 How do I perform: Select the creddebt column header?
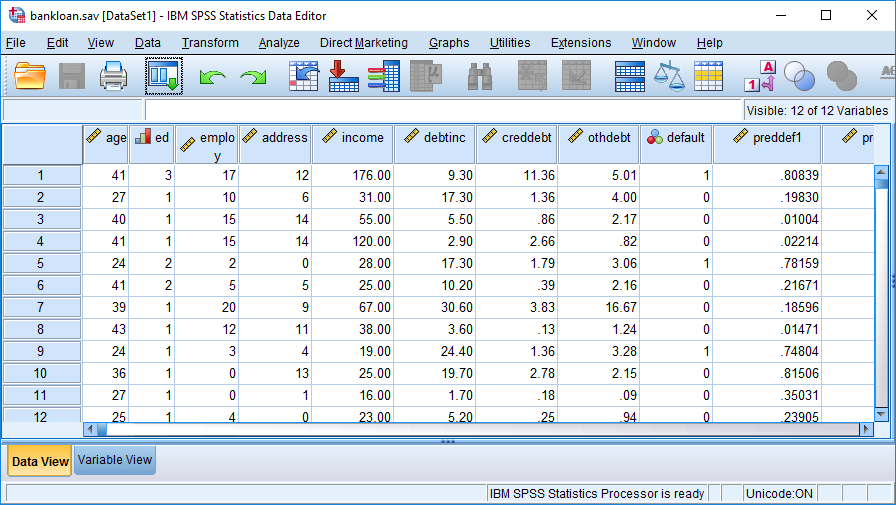click(517, 145)
